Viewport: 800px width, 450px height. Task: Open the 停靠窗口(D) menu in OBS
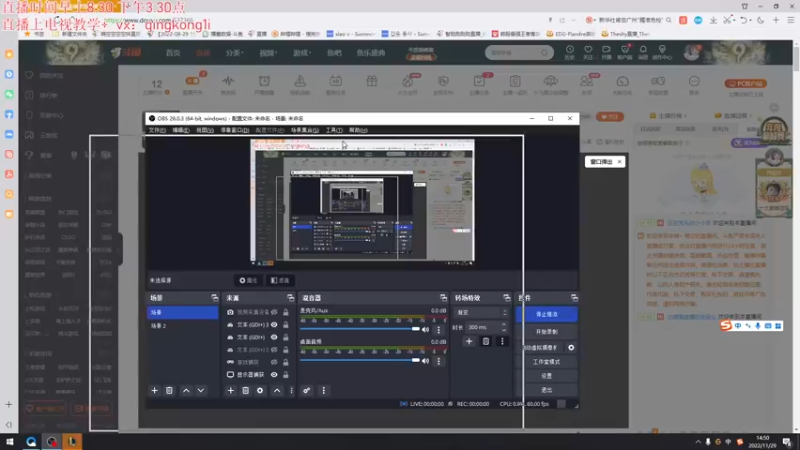pyautogui.click(x=235, y=130)
